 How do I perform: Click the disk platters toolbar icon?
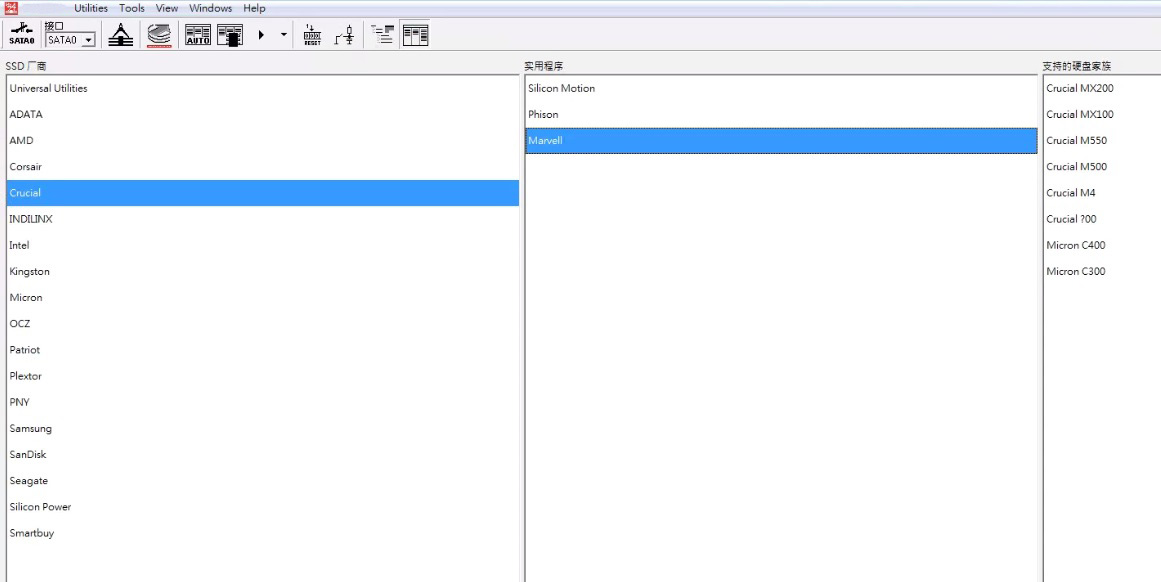coord(159,35)
